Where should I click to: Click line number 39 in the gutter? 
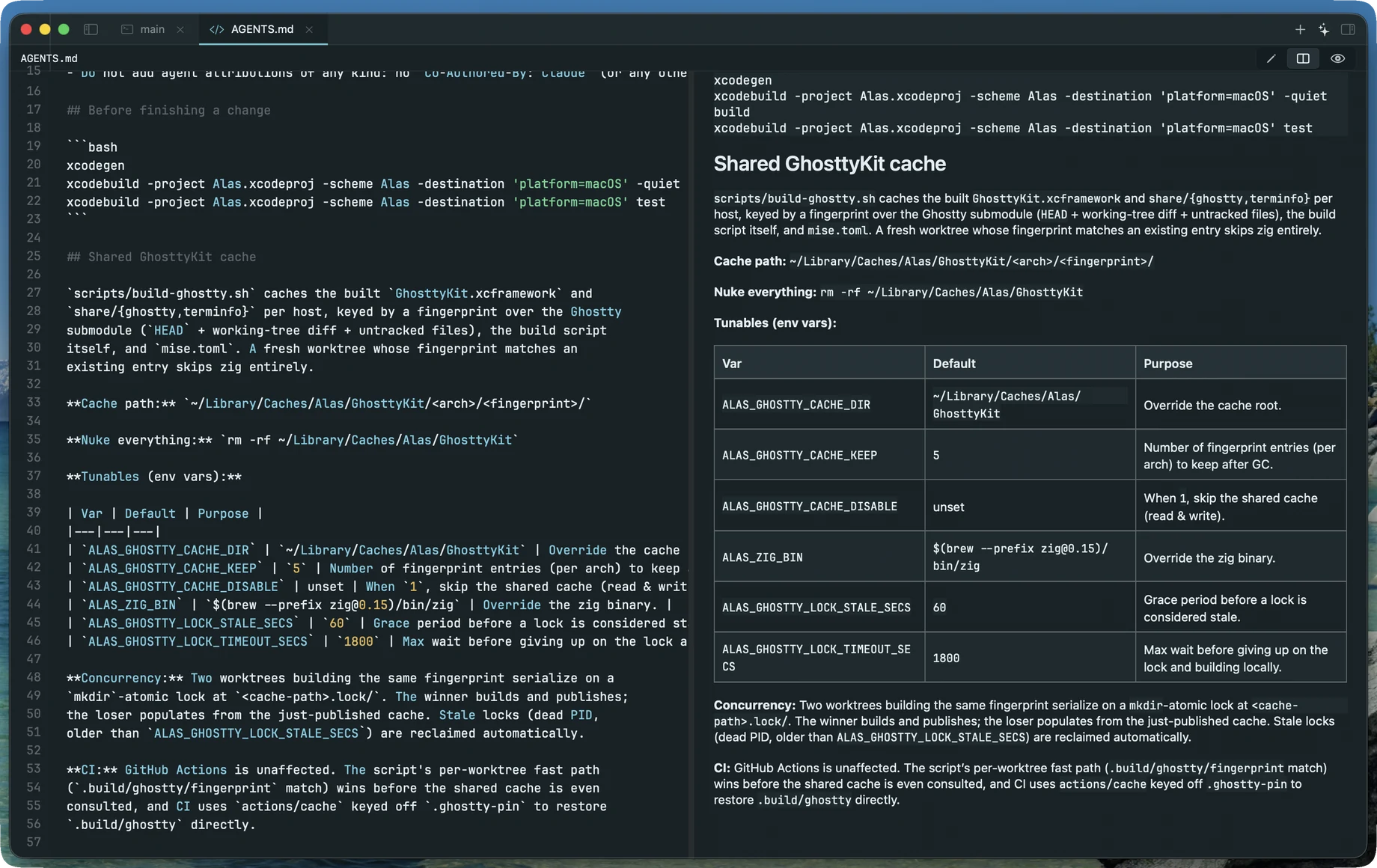[34, 513]
